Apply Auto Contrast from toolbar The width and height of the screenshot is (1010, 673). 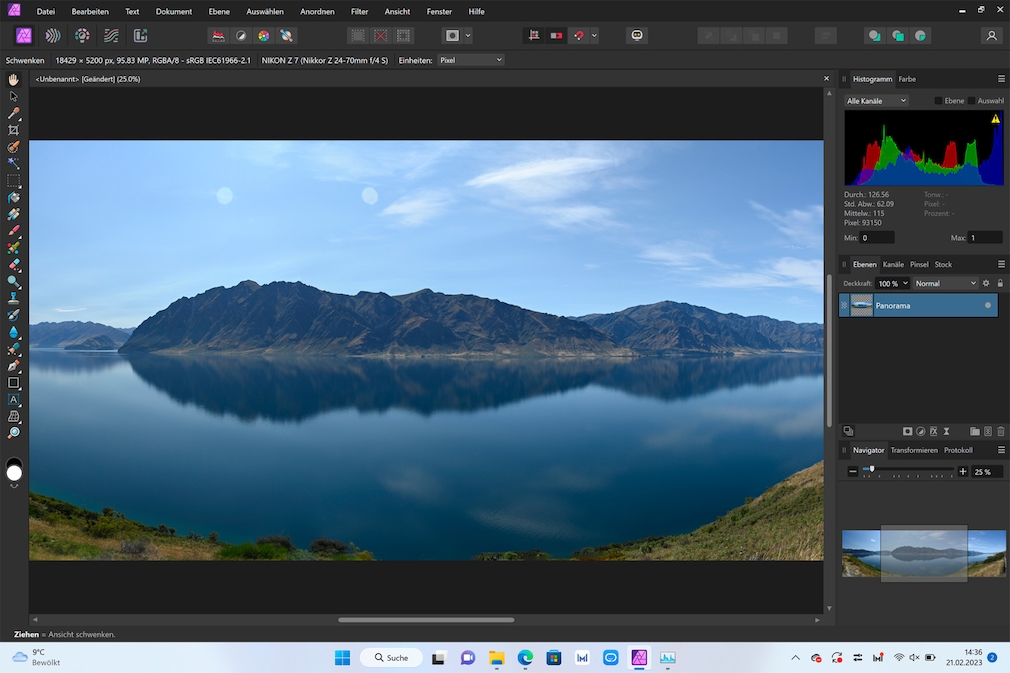coord(241,35)
